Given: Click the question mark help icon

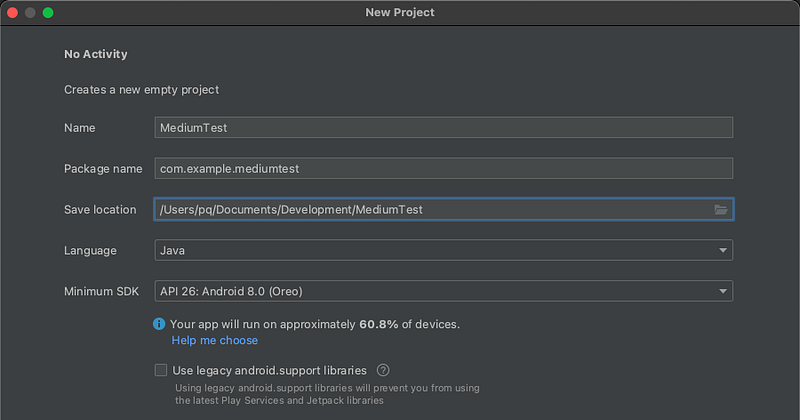Looking at the screenshot, I should (x=383, y=370).
